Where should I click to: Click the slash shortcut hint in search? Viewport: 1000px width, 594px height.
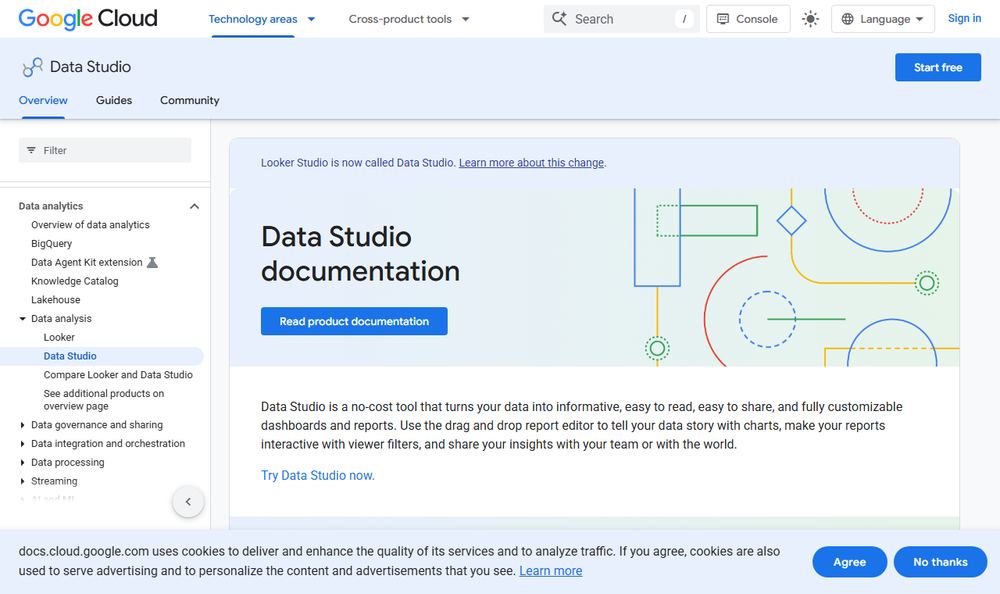coord(684,19)
